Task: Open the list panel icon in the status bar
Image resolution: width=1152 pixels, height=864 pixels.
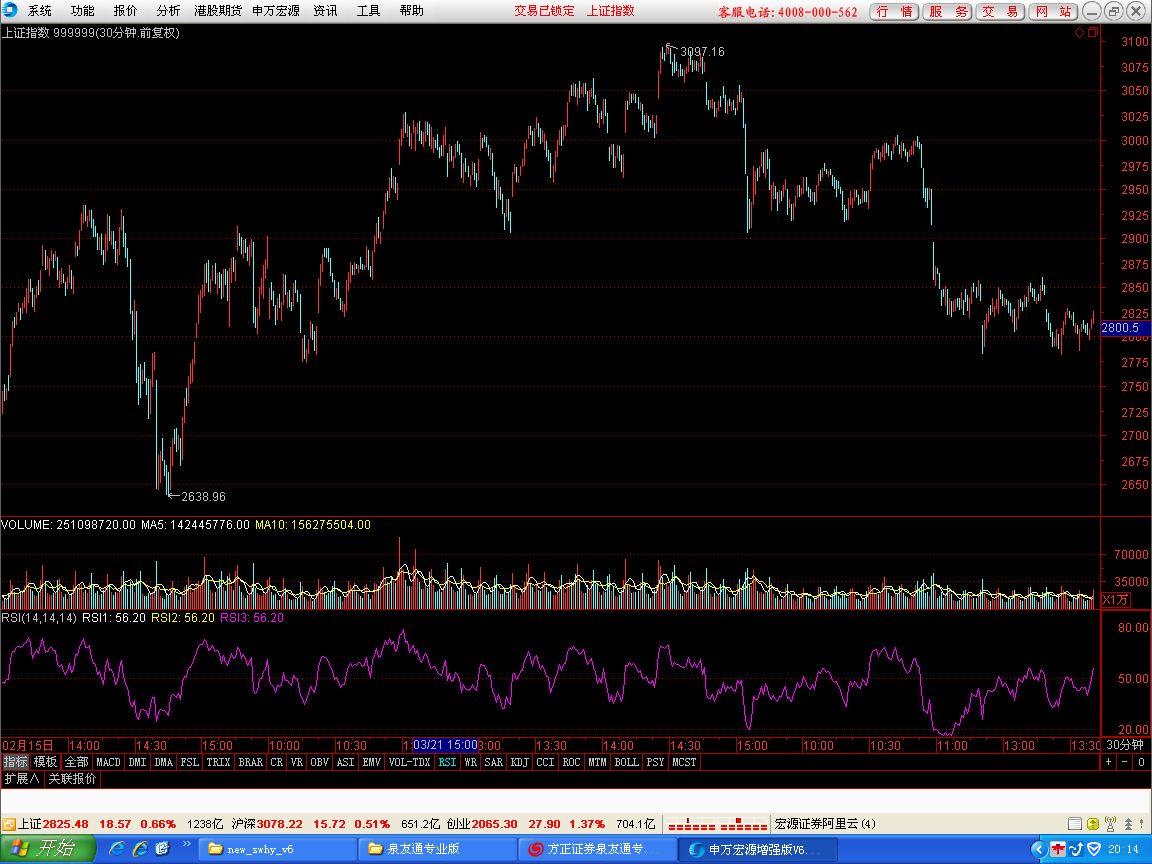Action: (x=1075, y=824)
